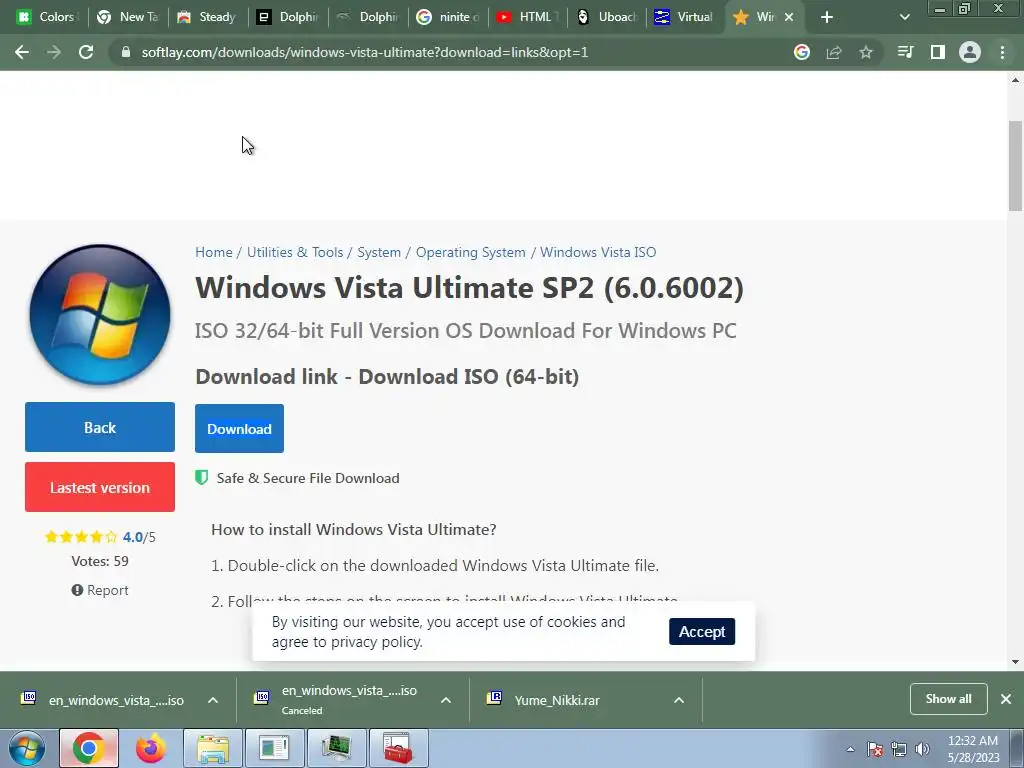The width and height of the screenshot is (1024, 768).
Task: Click the volume speaker tray icon
Action: tap(923, 749)
